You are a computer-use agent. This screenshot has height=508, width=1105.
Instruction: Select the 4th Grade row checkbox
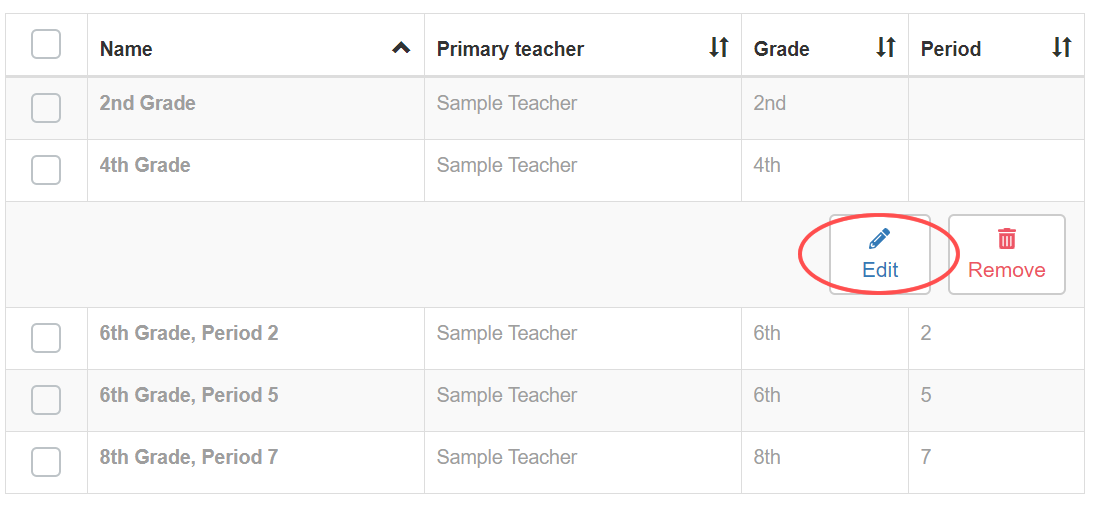tap(46, 171)
